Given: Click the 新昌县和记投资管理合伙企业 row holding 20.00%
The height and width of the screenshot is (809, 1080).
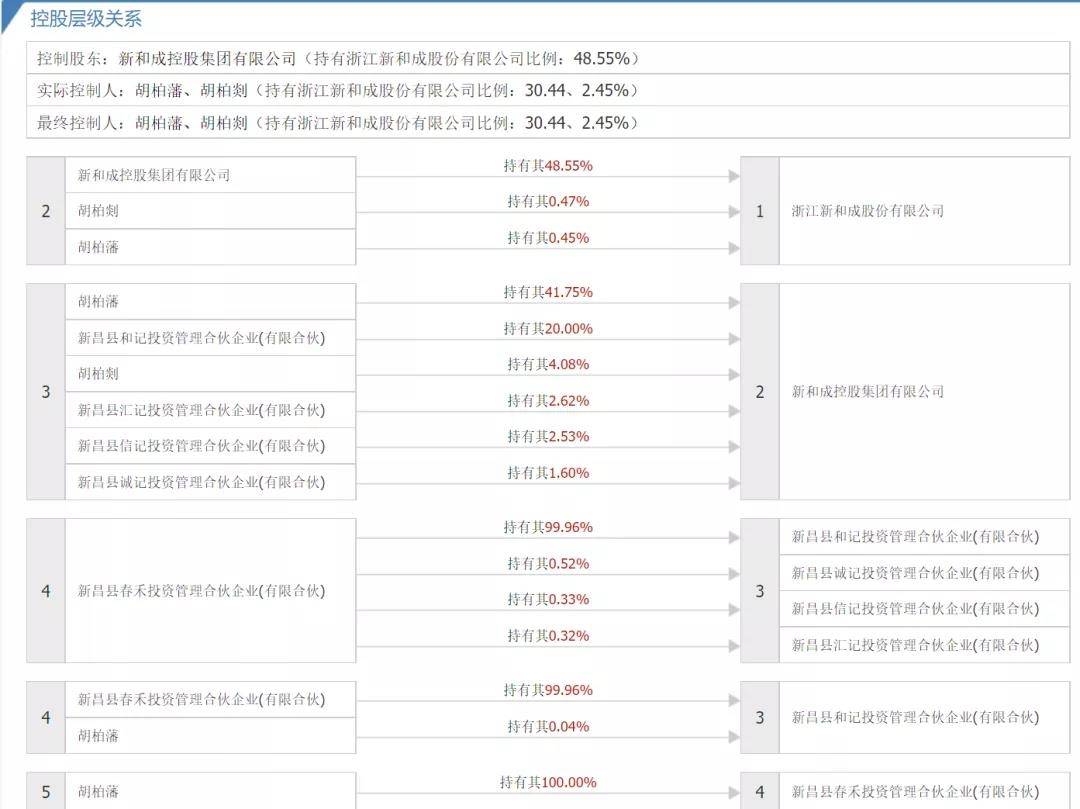Looking at the screenshot, I should (x=210, y=337).
